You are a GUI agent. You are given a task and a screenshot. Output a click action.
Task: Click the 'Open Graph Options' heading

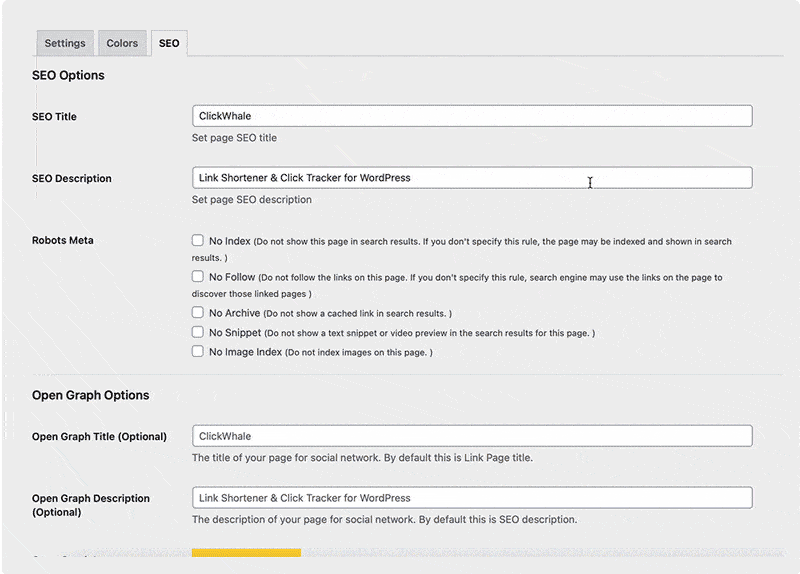pos(90,395)
